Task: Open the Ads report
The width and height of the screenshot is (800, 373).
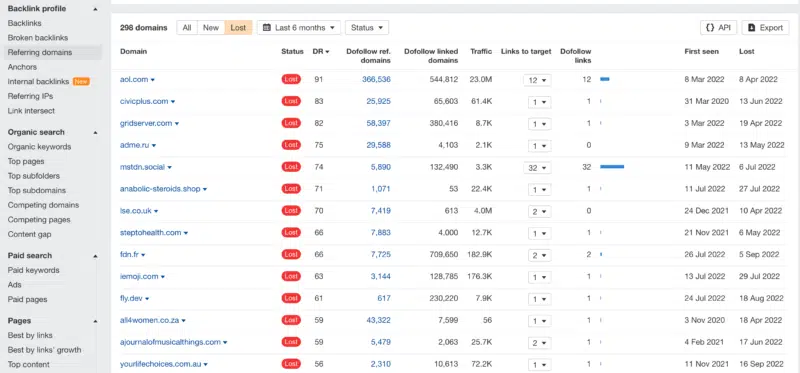Action: (14, 285)
